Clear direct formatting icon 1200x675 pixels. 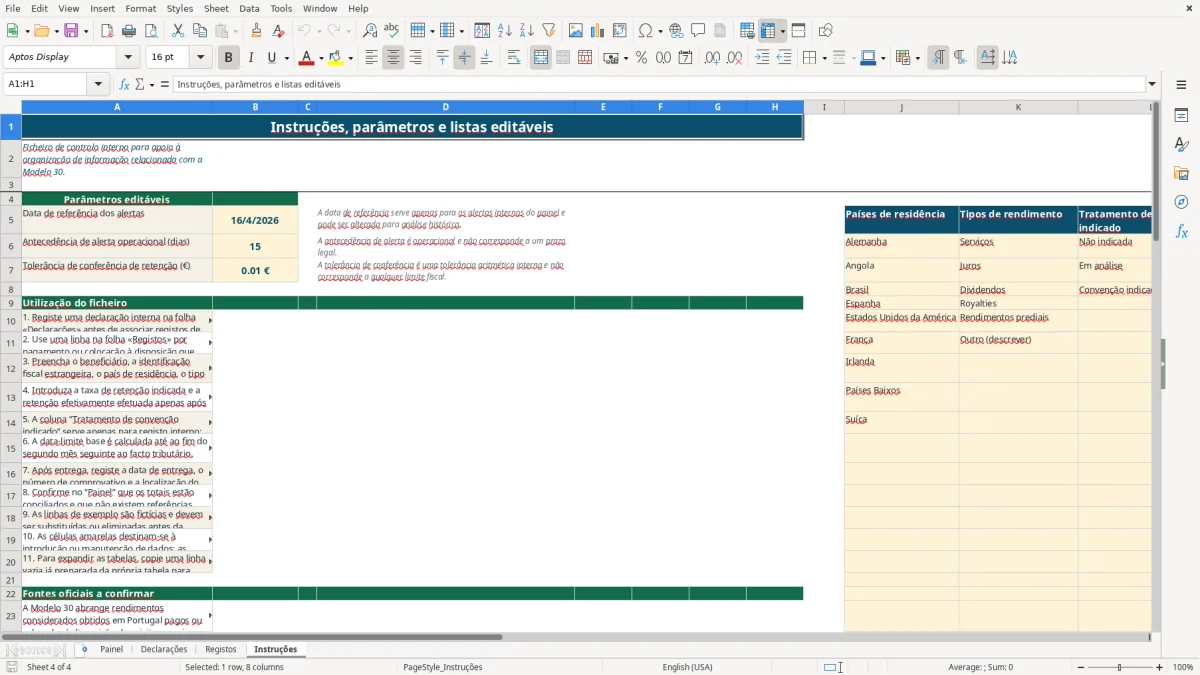point(278,31)
